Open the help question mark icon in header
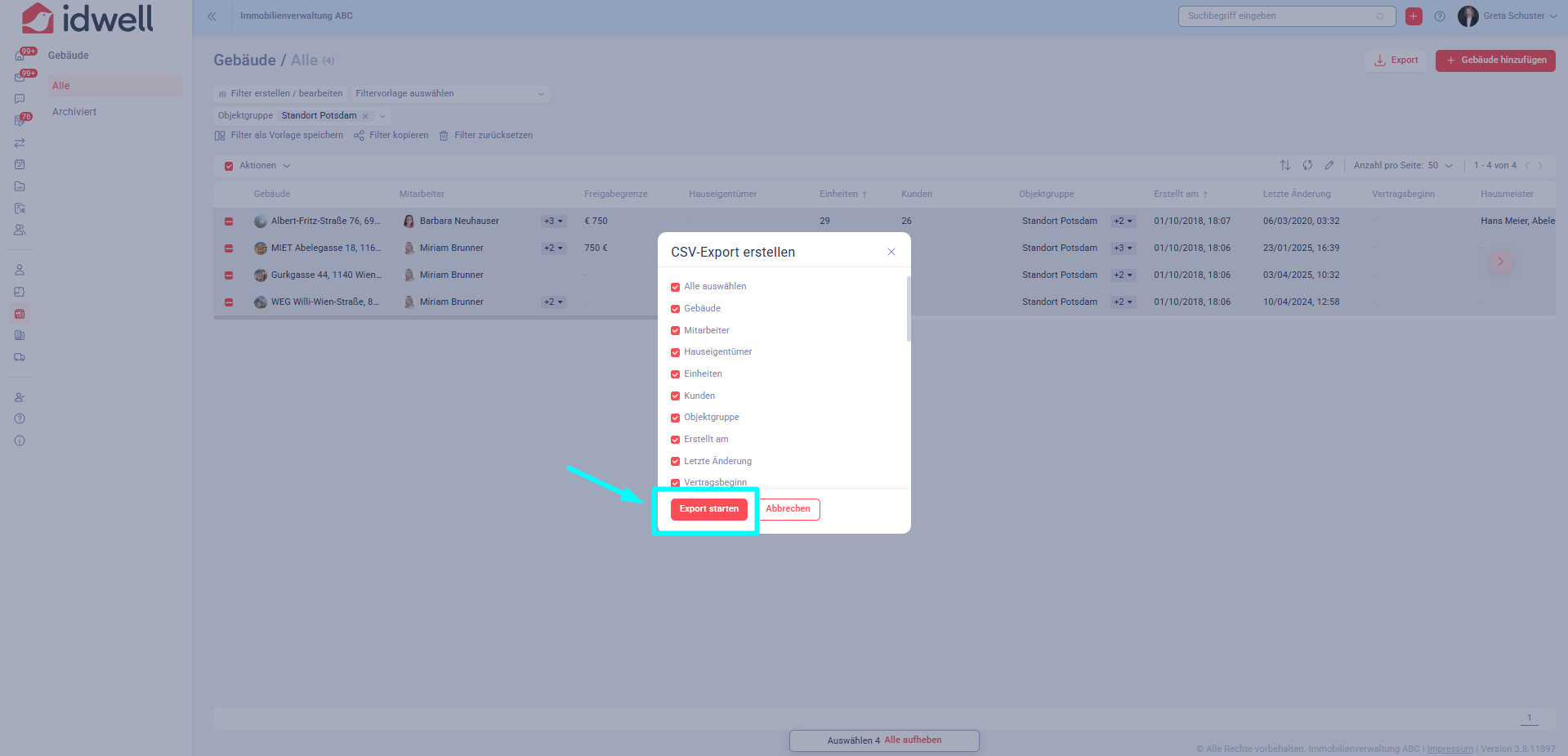Screen dimensions: 1568x756 point(1440,16)
